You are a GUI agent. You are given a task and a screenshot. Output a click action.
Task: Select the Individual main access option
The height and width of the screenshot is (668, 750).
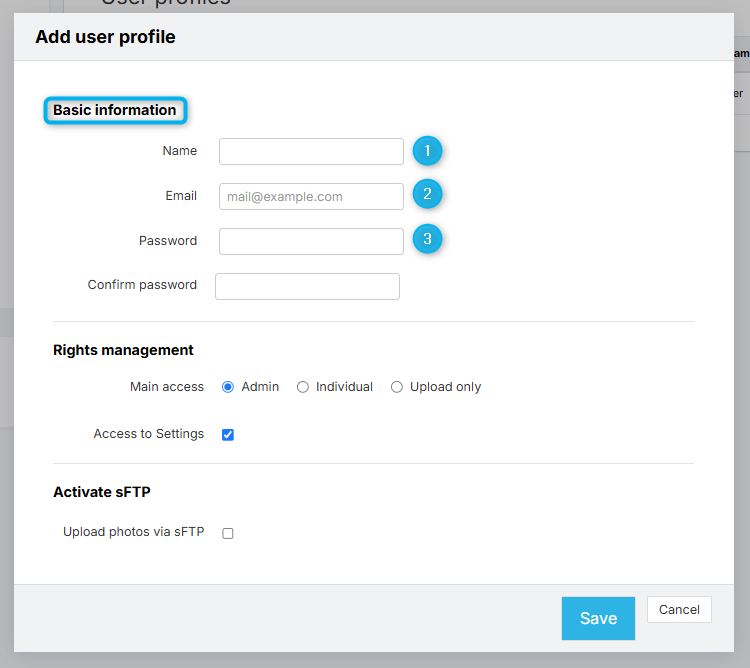coord(303,387)
